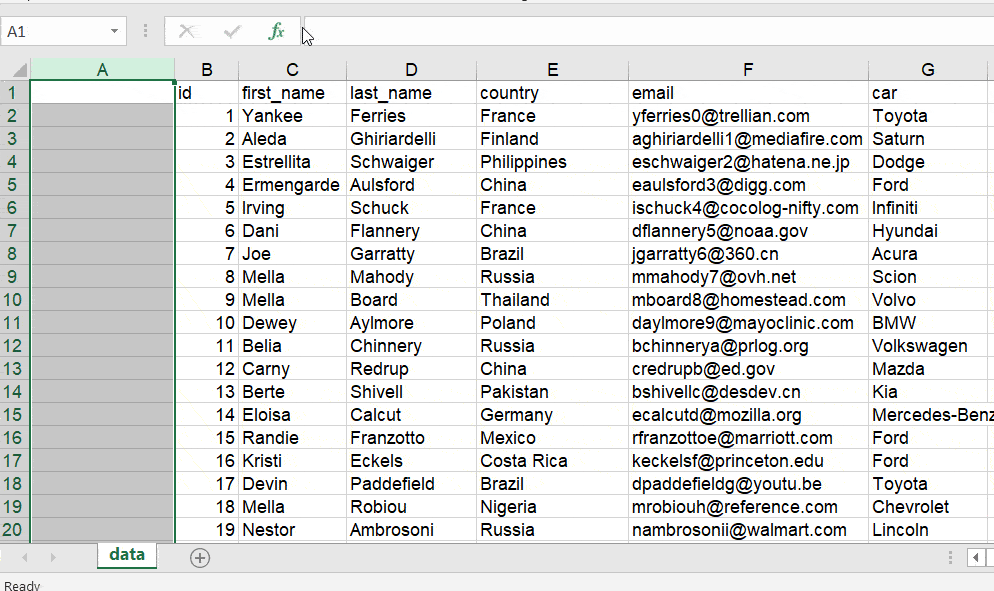Click the 'first_name' header cell
994x591 pixels.
point(293,93)
